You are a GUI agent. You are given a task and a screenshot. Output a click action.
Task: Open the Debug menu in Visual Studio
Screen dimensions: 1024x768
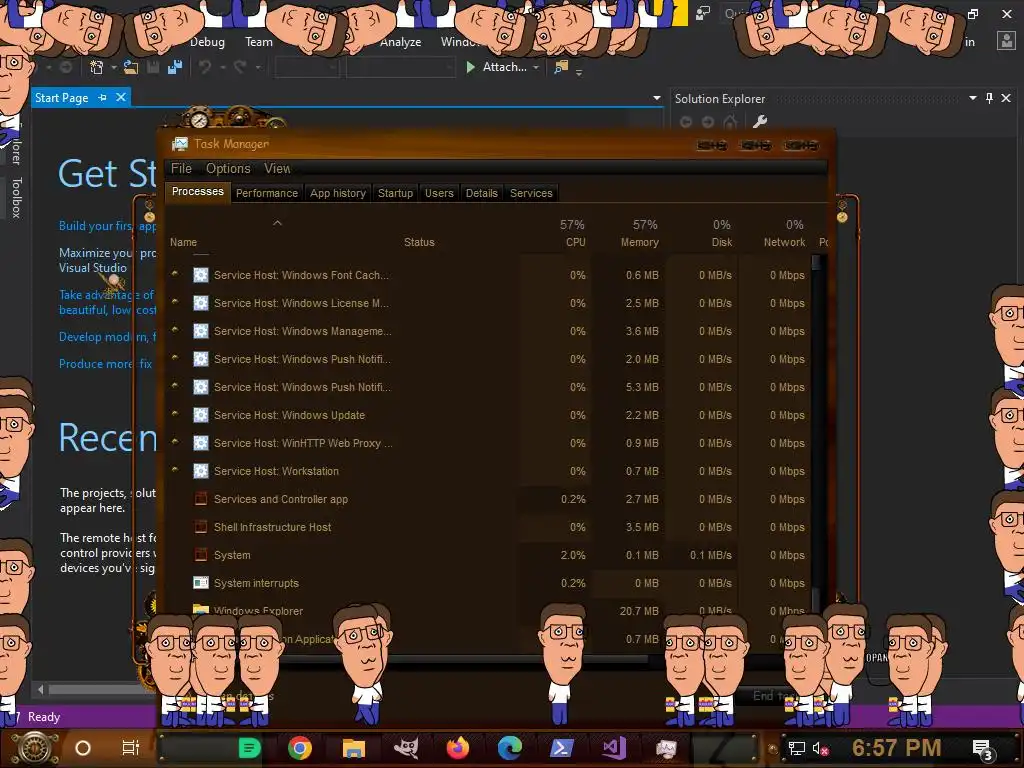207,42
